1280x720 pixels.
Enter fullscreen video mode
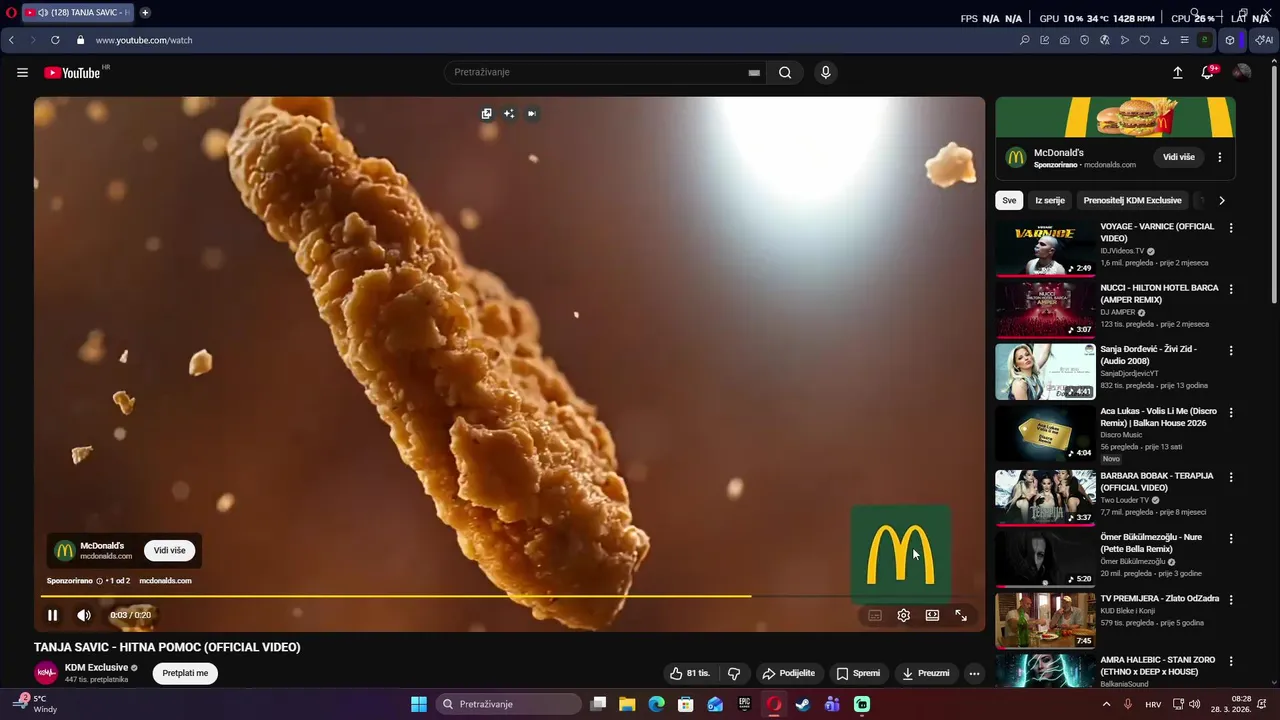(x=961, y=616)
